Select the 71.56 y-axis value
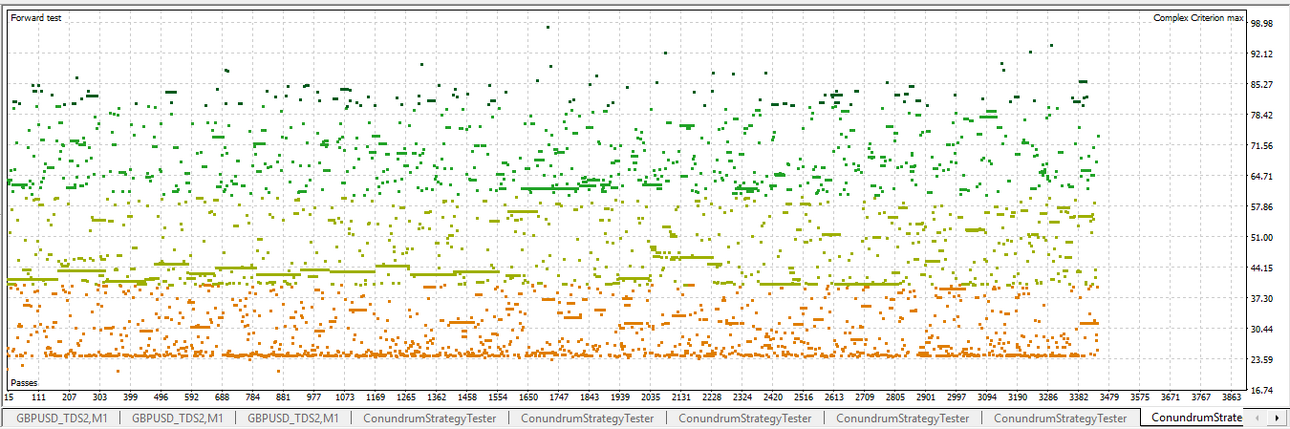This screenshot has width=1290, height=429. 1264,146
